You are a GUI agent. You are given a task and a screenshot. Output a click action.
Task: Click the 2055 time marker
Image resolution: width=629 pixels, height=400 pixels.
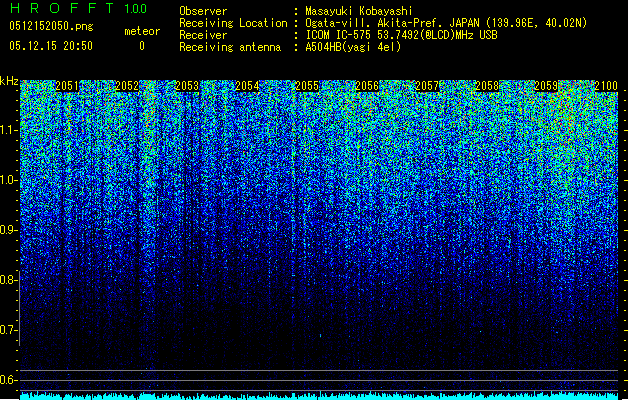click(307, 86)
